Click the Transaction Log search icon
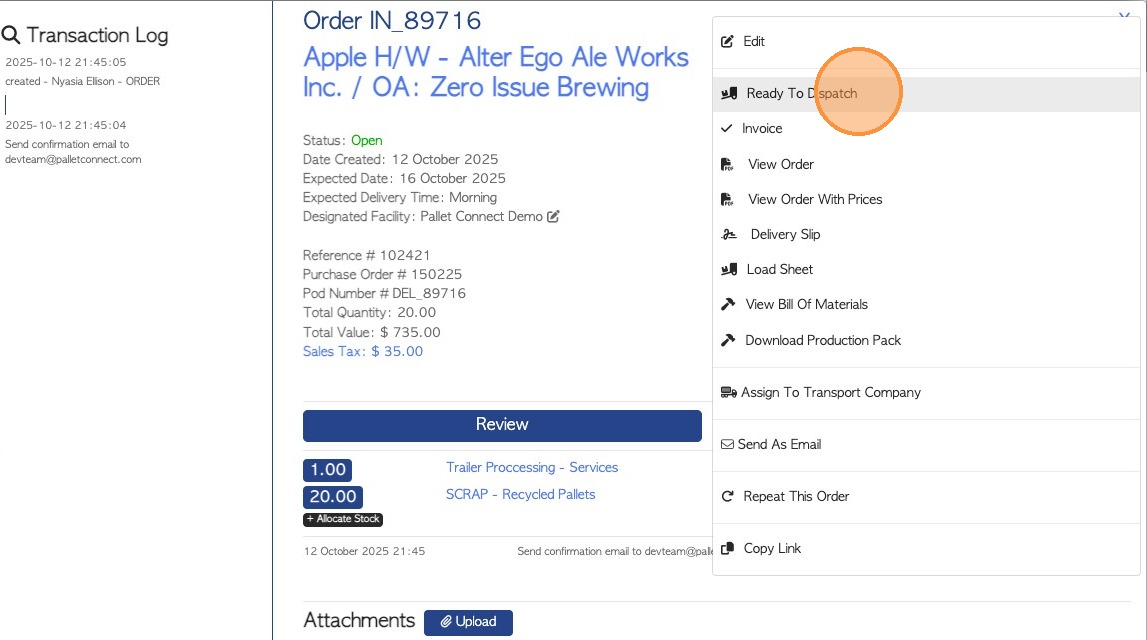Screen dimensions: 1147x640 tap(12, 36)
